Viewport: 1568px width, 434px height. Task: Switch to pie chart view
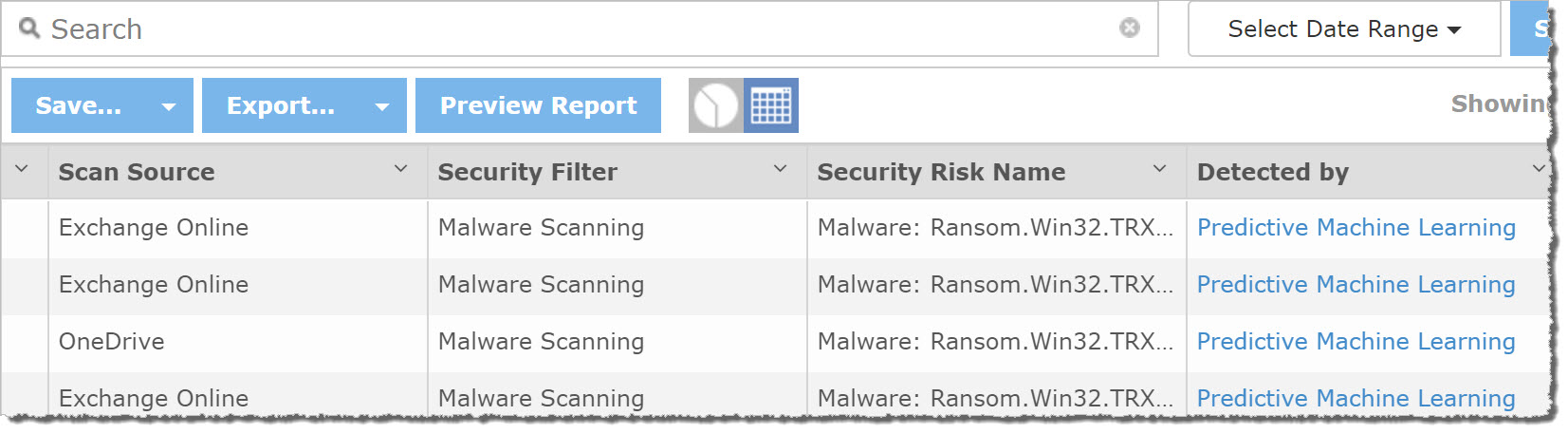715,105
